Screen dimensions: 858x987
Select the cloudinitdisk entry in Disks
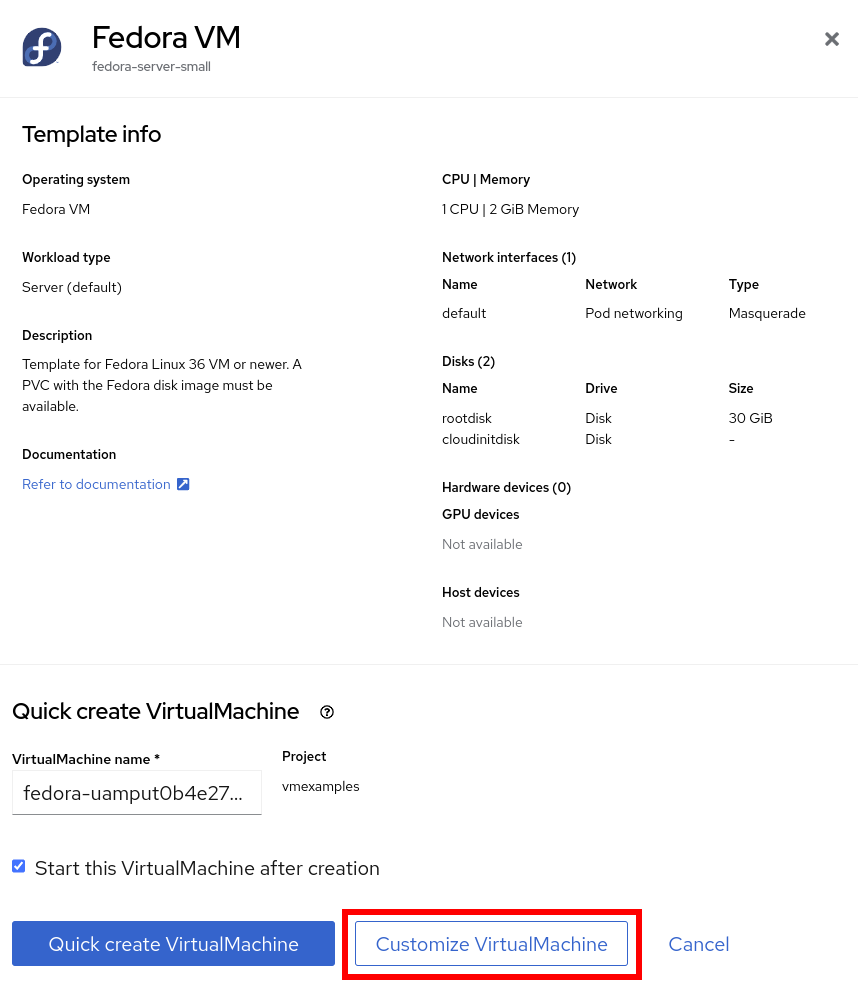click(481, 439)
